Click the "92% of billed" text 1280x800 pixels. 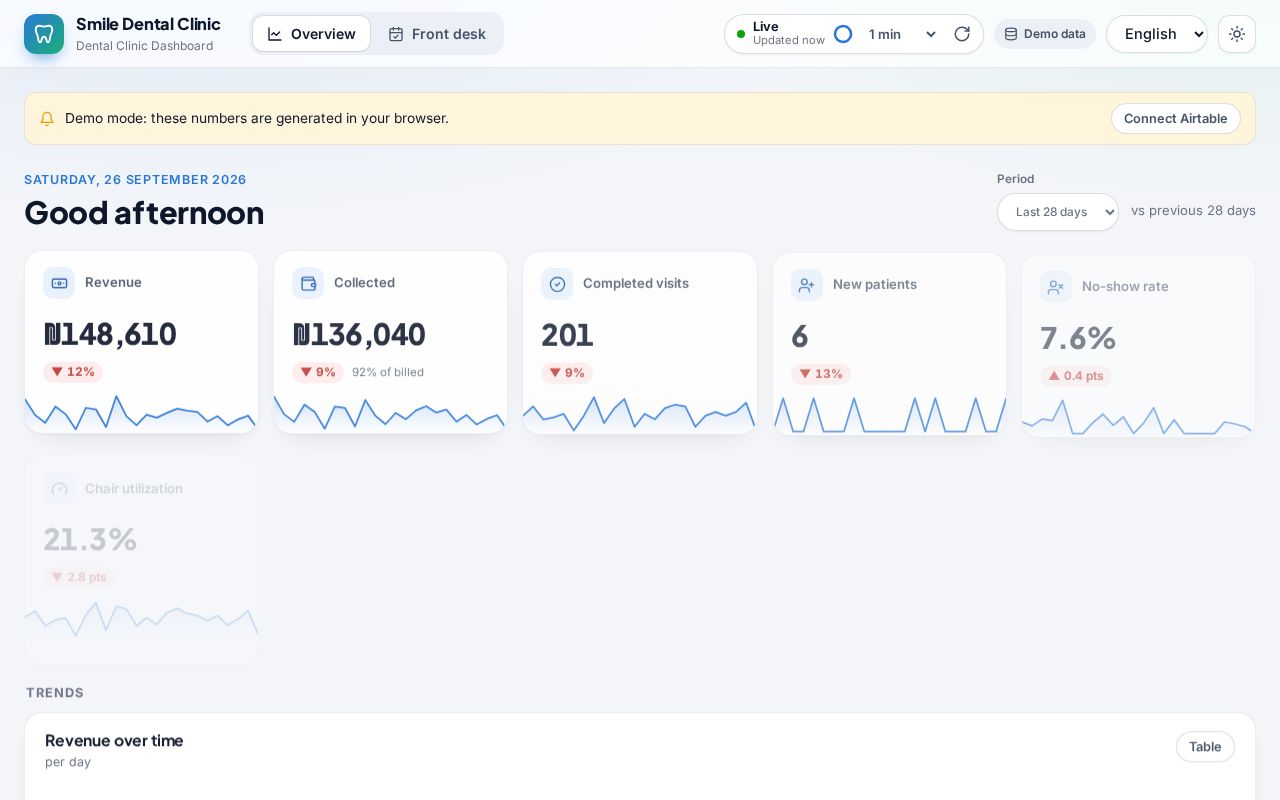[x=388, y=372]
